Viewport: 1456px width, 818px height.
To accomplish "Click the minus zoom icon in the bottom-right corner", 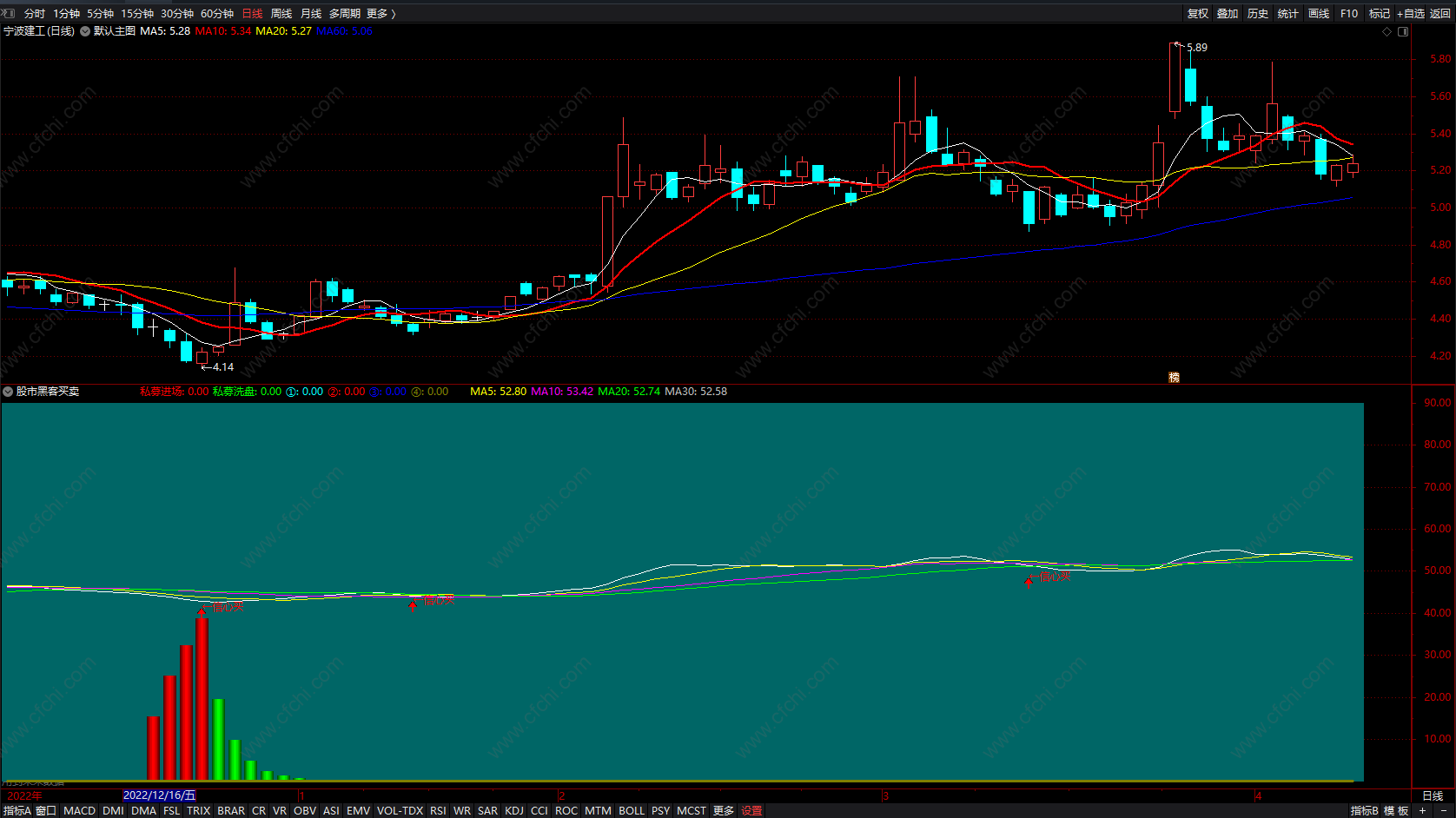I will 1443,810.
